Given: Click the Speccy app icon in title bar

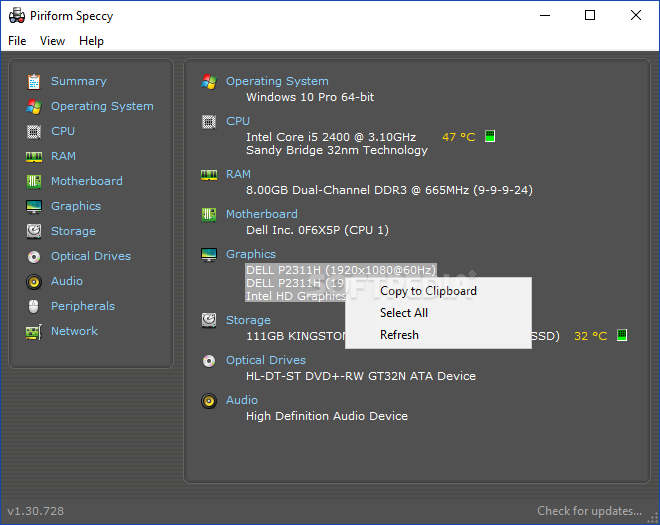Looking at the screenshot, I should point(17,16).
